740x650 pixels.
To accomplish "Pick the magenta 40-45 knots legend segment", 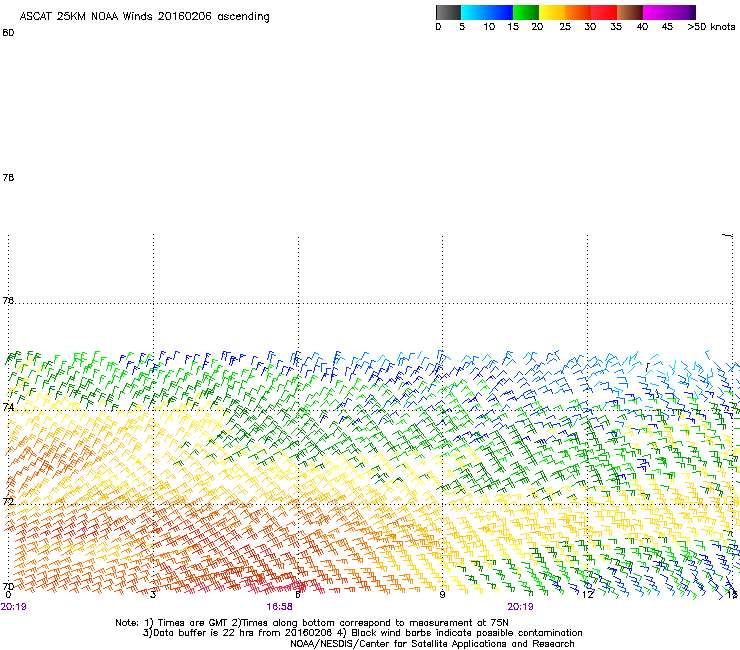I will 656,12.
